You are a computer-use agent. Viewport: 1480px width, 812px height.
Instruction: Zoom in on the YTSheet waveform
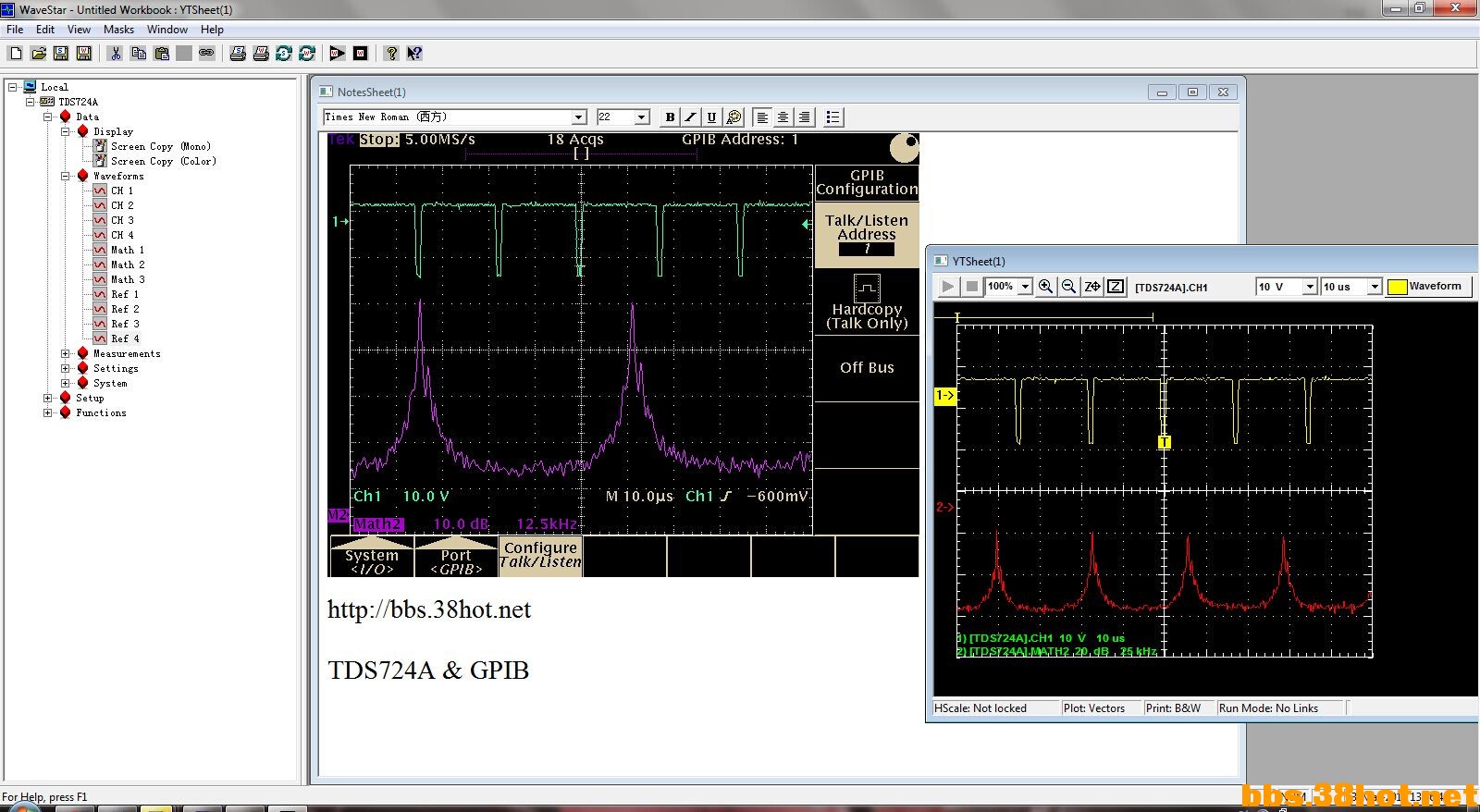1045,287
